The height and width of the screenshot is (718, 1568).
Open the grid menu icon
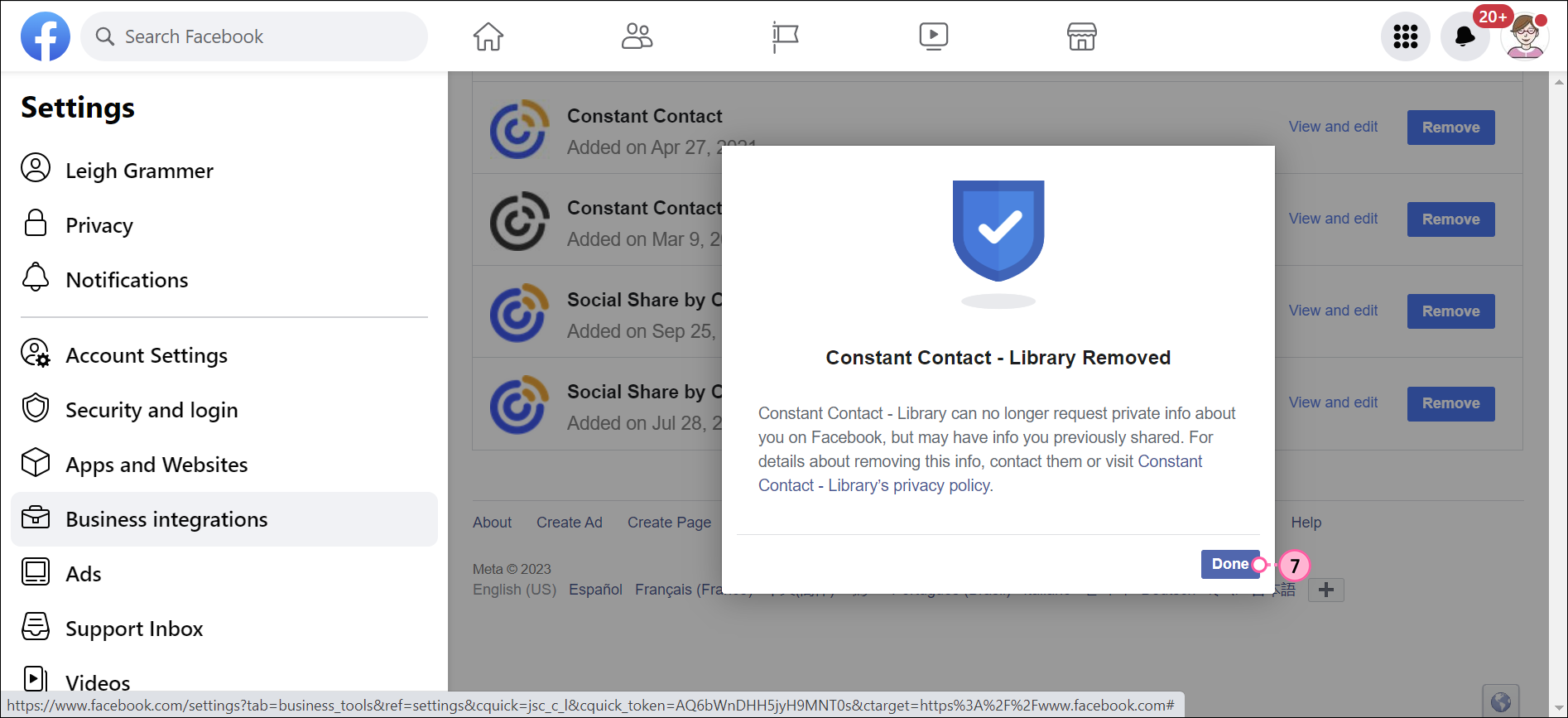pos(1406,36)
